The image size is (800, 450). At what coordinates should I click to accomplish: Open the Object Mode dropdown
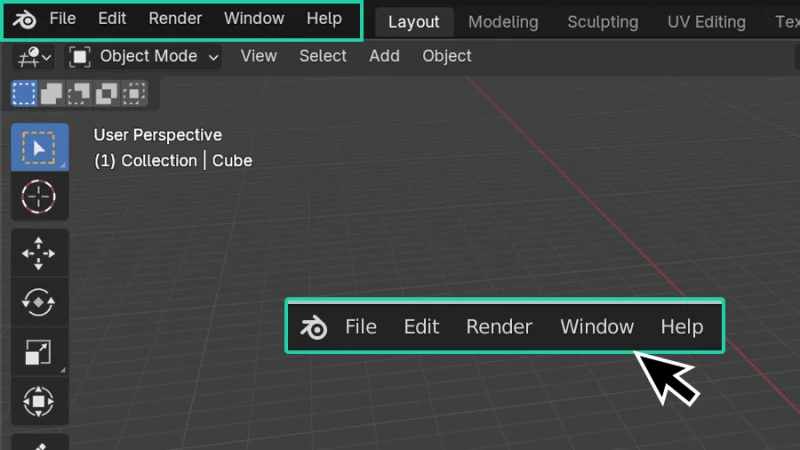tap(143, 57)
